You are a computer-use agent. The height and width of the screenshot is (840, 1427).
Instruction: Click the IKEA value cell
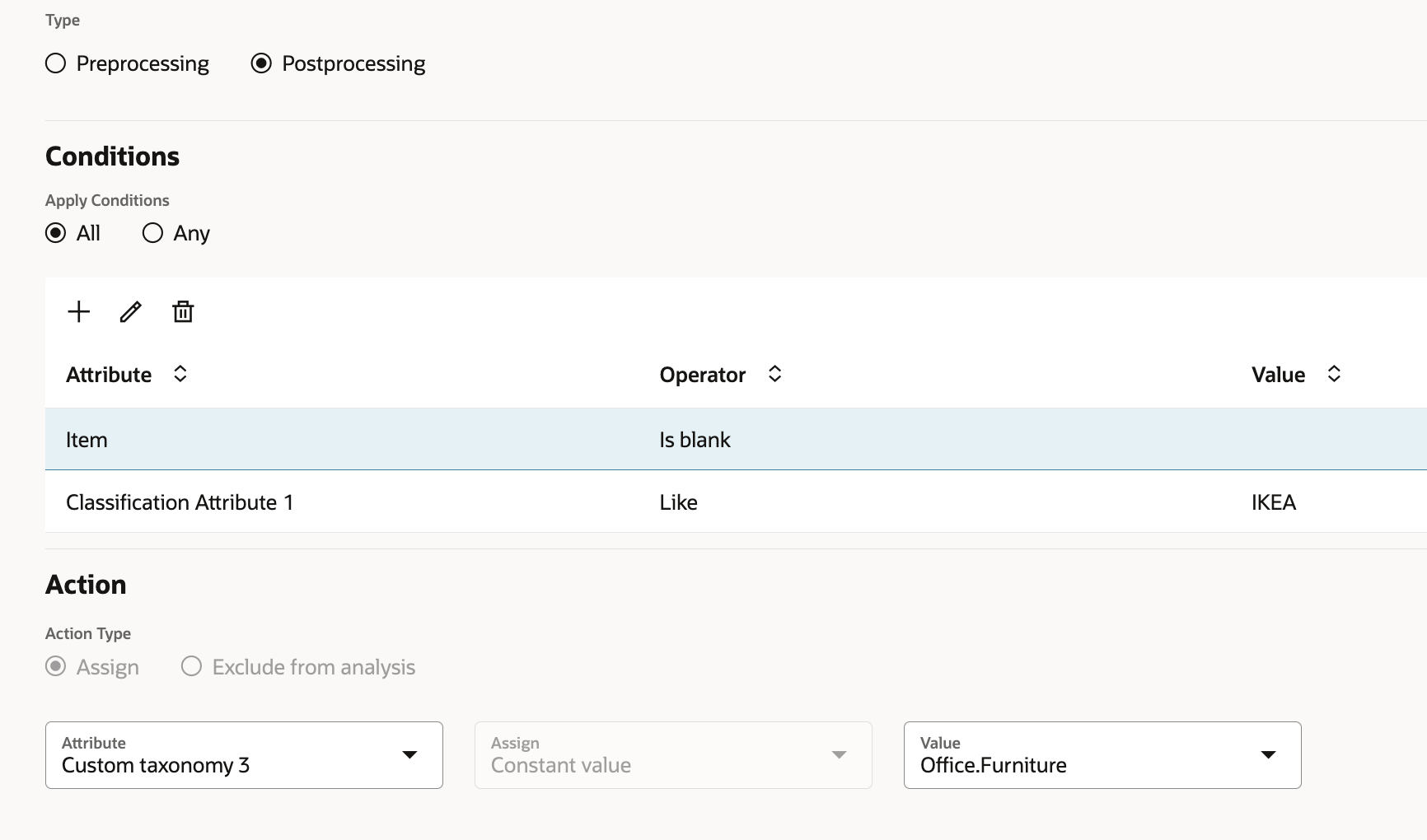point(1274,502)
